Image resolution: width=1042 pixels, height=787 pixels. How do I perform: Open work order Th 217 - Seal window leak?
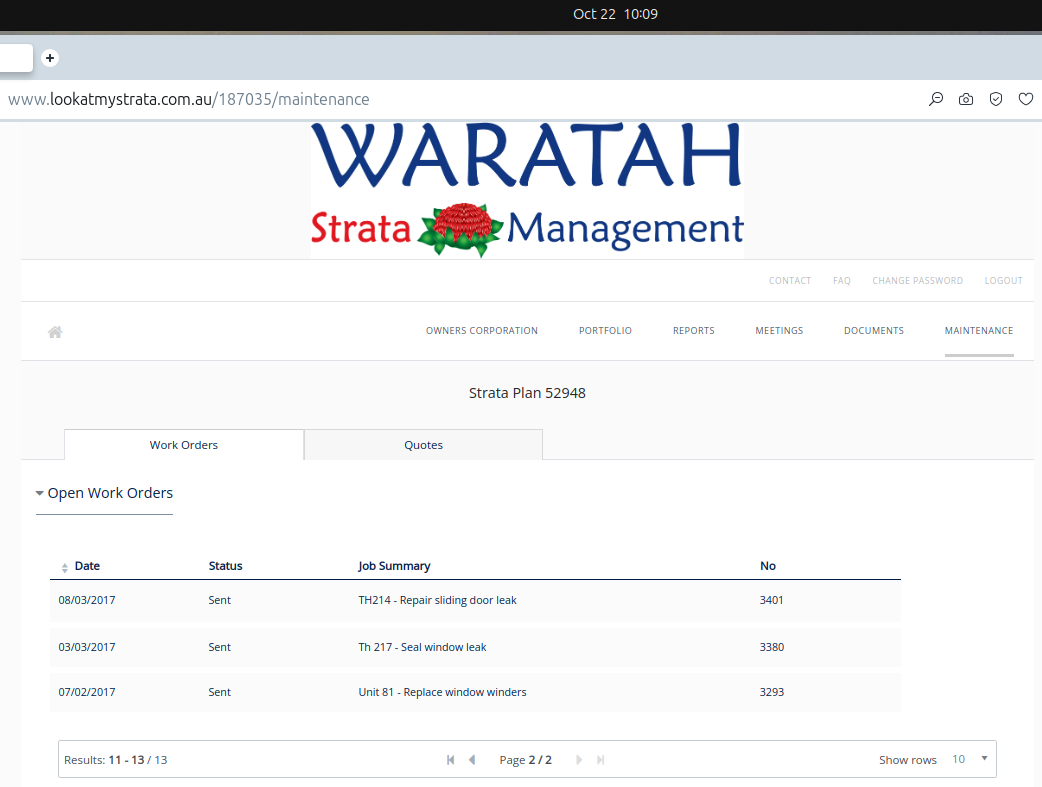[422, 647]
